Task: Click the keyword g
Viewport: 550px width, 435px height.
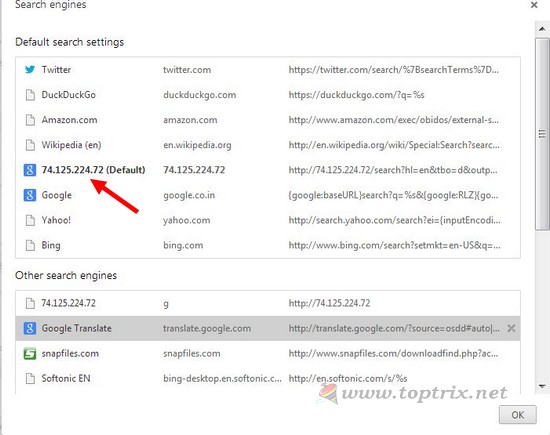Action: (166, 304)
